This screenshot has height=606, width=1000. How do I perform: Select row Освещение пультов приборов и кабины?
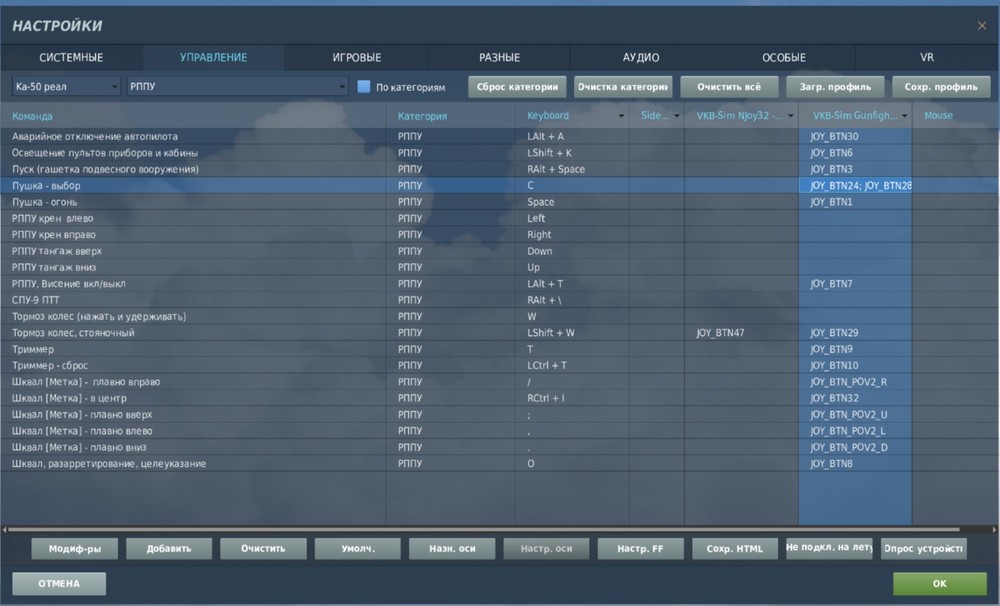[x=500, y=153]
